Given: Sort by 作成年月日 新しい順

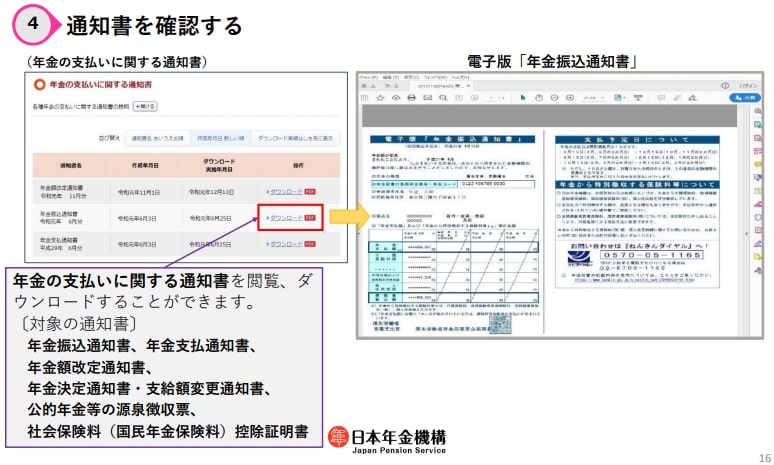Looking at the screenshot, I should coord(221,138).
